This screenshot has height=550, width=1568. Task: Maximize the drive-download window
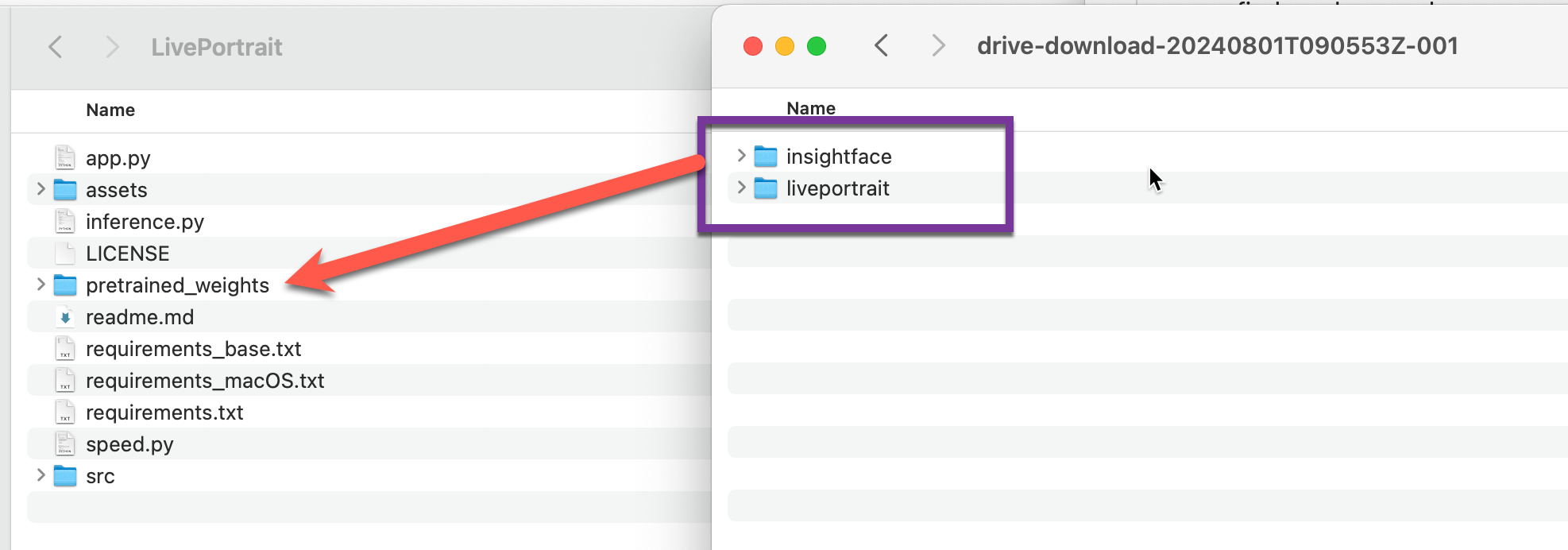point(817,46)
